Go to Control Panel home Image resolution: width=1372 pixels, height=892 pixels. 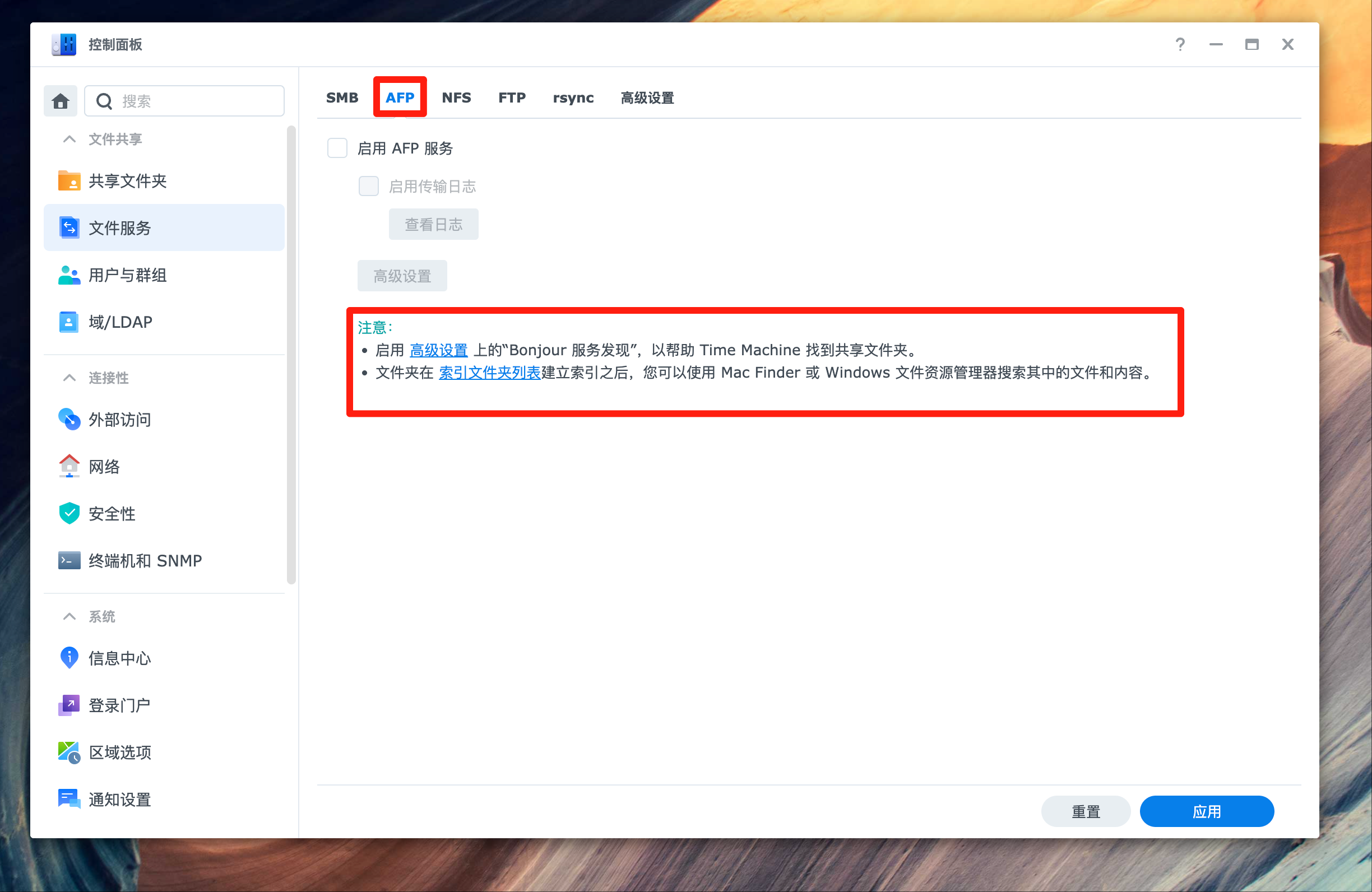(x=61, y=101)
